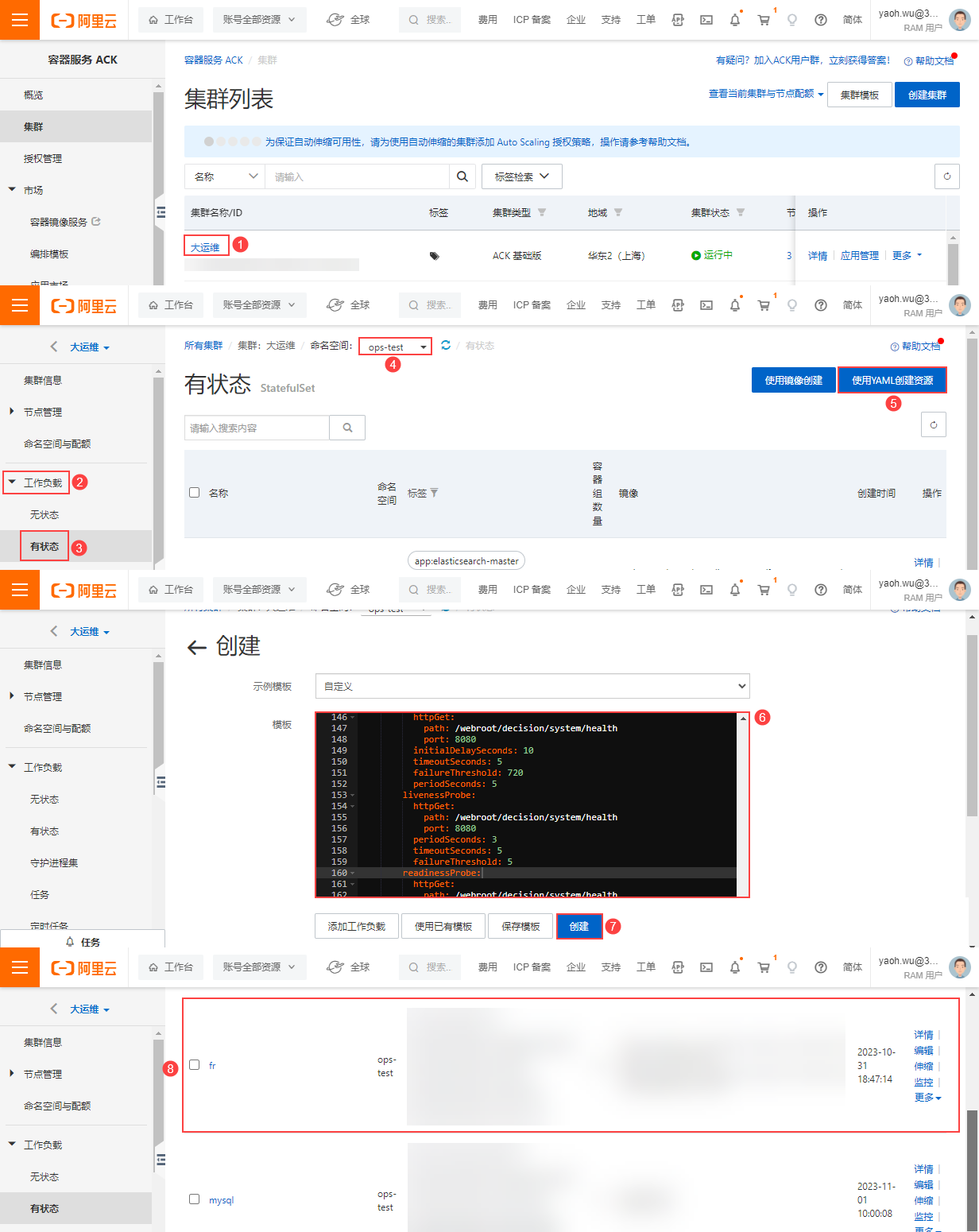The height and width of the screenshot is (1232, 979).
Task: Open 账号全部资源 dropdown above 集群列表 page
Action: pyautogui.click(x=259, y=20)
